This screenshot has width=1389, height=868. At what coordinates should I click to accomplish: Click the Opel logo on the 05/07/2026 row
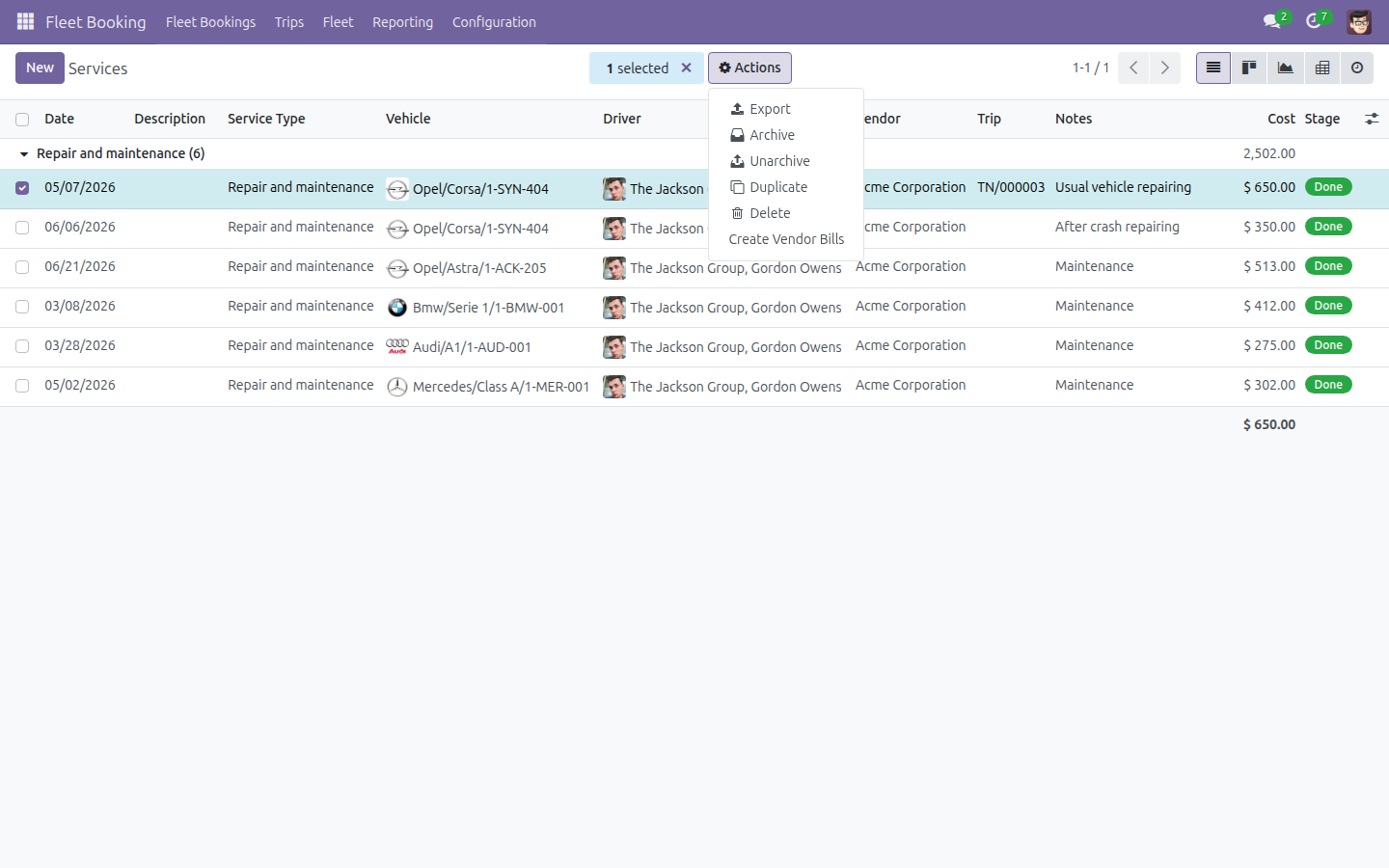pos(397,189)
